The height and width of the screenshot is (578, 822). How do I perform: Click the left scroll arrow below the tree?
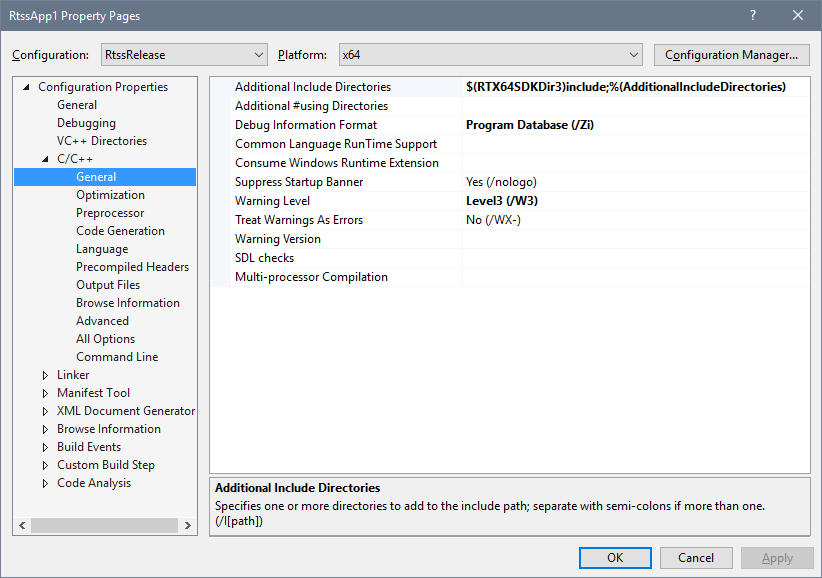[x=22, y=524]
